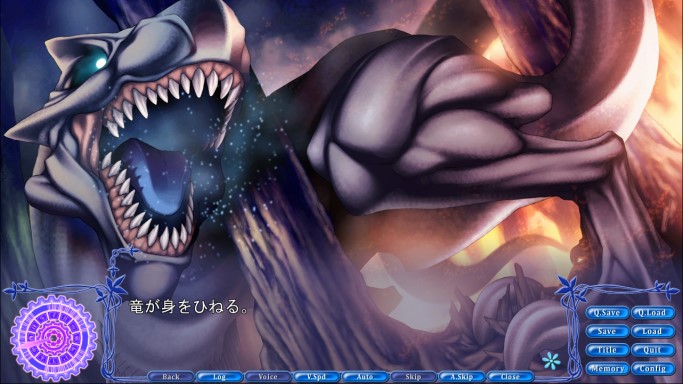This screenshot has height=384, width=683.
Task: Click the Q.Load button
Action: [652, 313]
